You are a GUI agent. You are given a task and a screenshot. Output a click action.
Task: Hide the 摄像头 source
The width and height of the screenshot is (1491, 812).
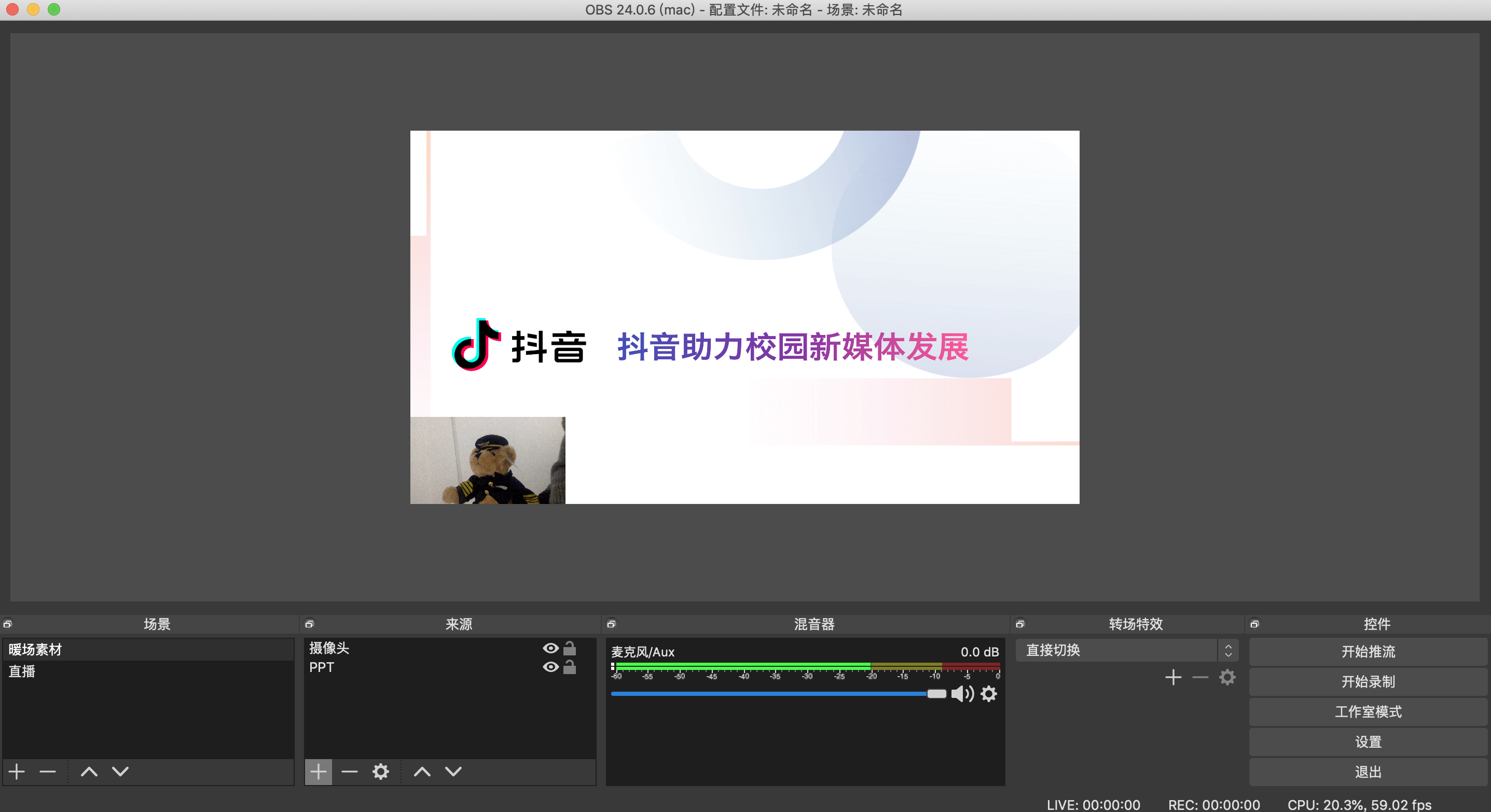coord(550,649)
